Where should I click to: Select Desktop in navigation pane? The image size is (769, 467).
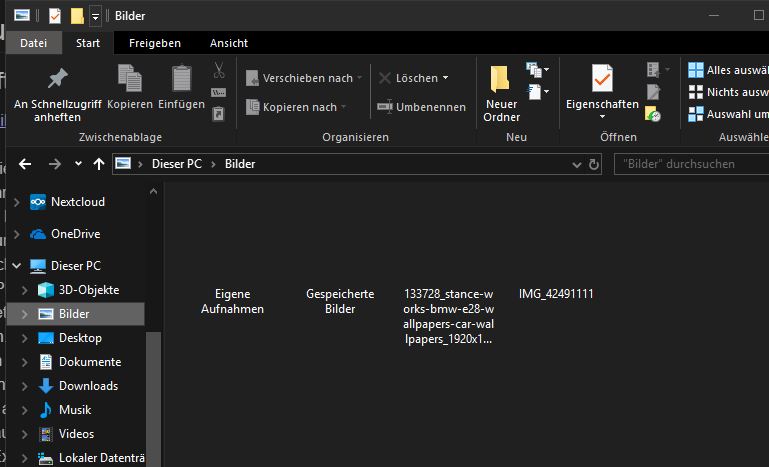pos(80,338)
